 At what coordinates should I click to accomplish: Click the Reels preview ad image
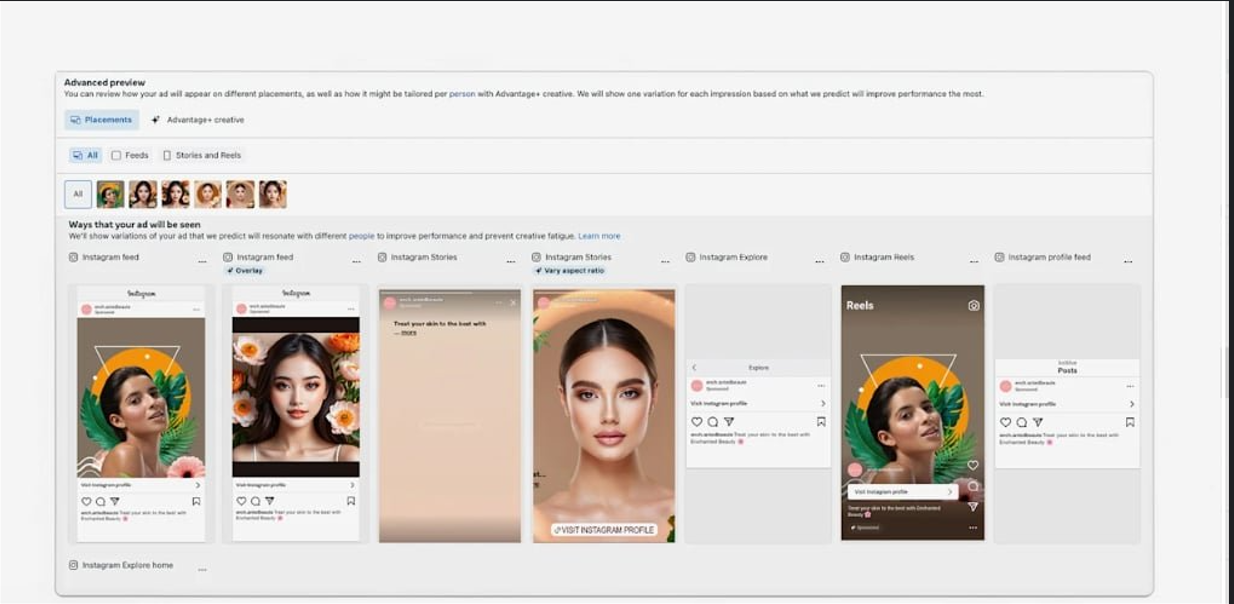click(913, 412)
